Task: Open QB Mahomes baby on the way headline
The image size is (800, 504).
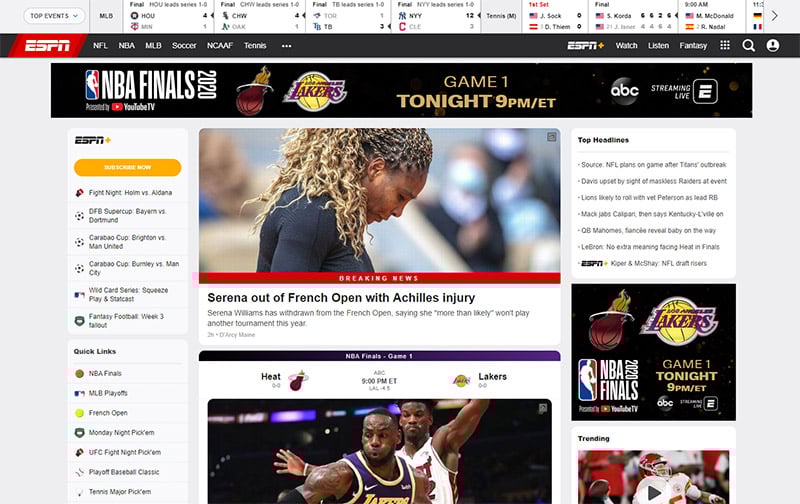Action: tap(647, 231)
